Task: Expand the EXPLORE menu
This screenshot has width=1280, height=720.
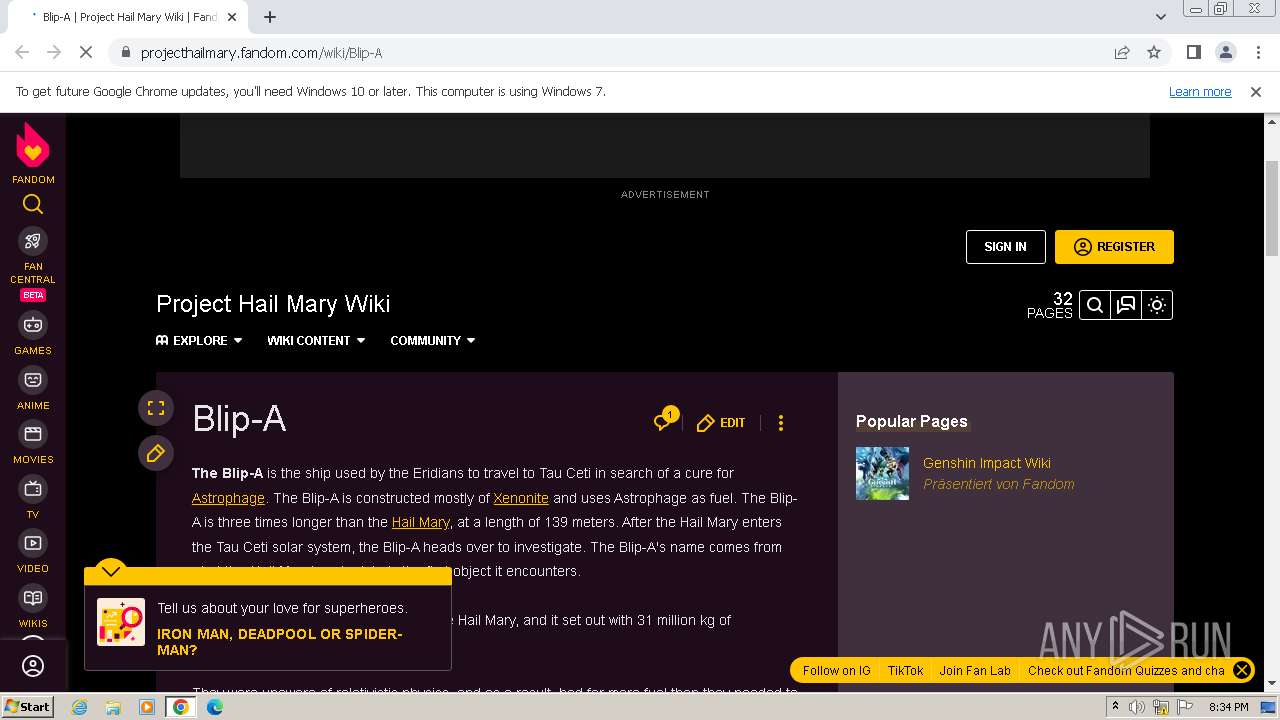Action: pos(199,340)
